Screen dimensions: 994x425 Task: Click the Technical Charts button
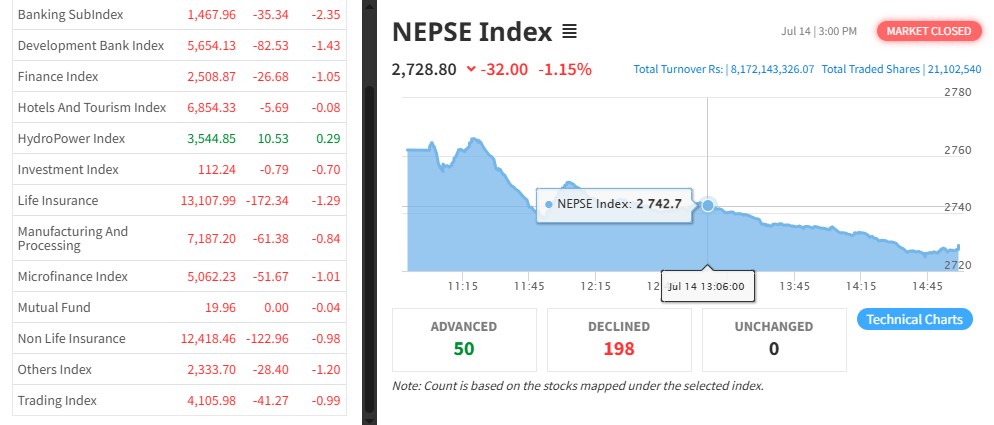click(x=914, y=320)
